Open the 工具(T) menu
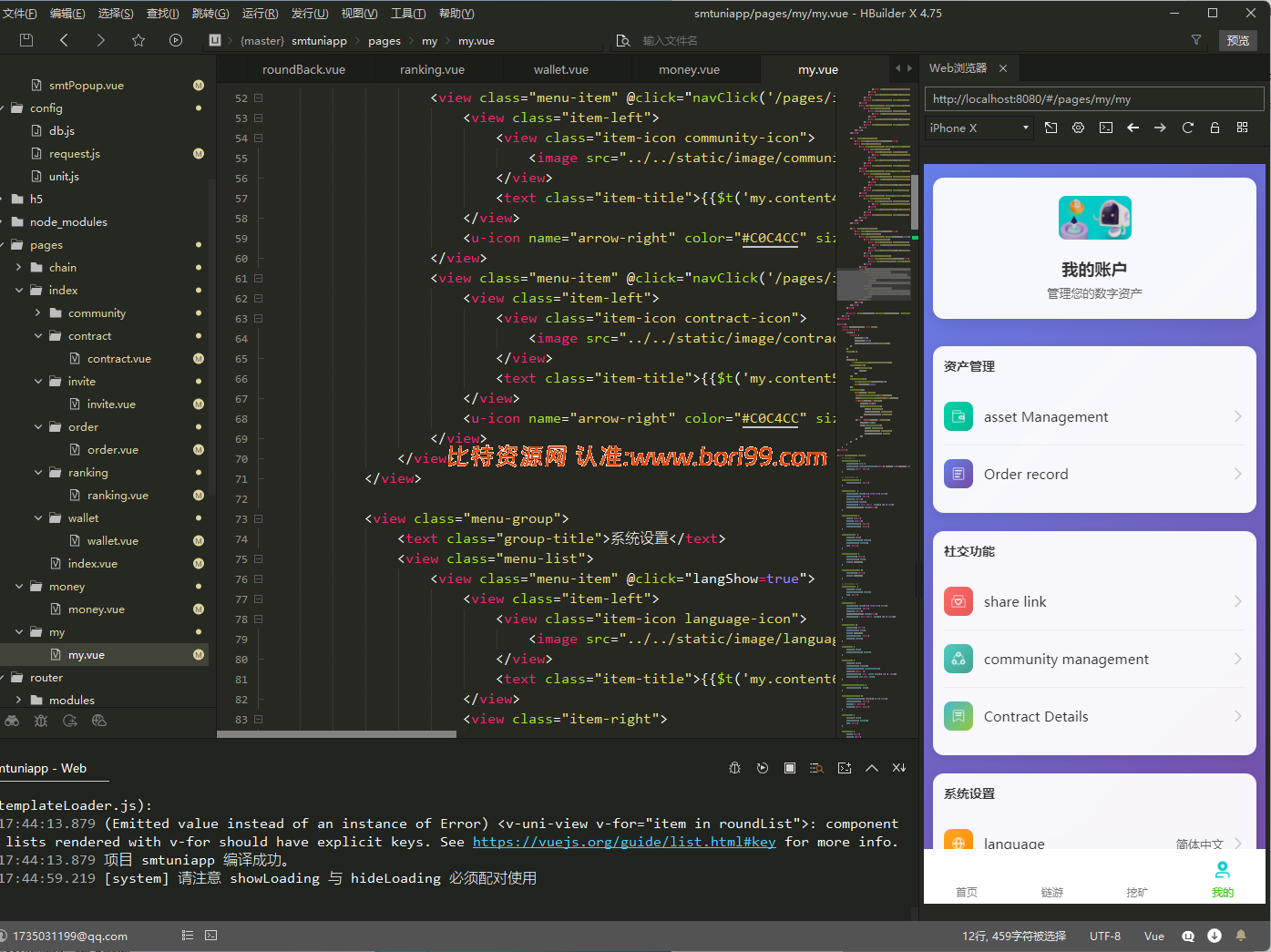The height and width of the screenshot is (952, 1271). coord(408,13)
